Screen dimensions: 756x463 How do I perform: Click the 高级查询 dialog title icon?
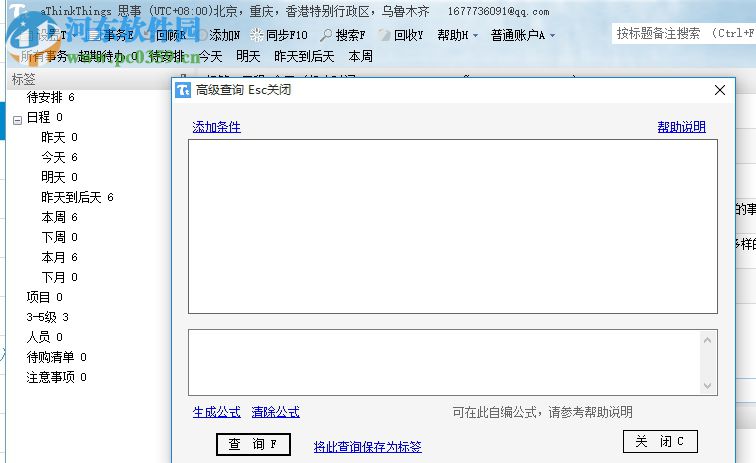click(183, 90)
